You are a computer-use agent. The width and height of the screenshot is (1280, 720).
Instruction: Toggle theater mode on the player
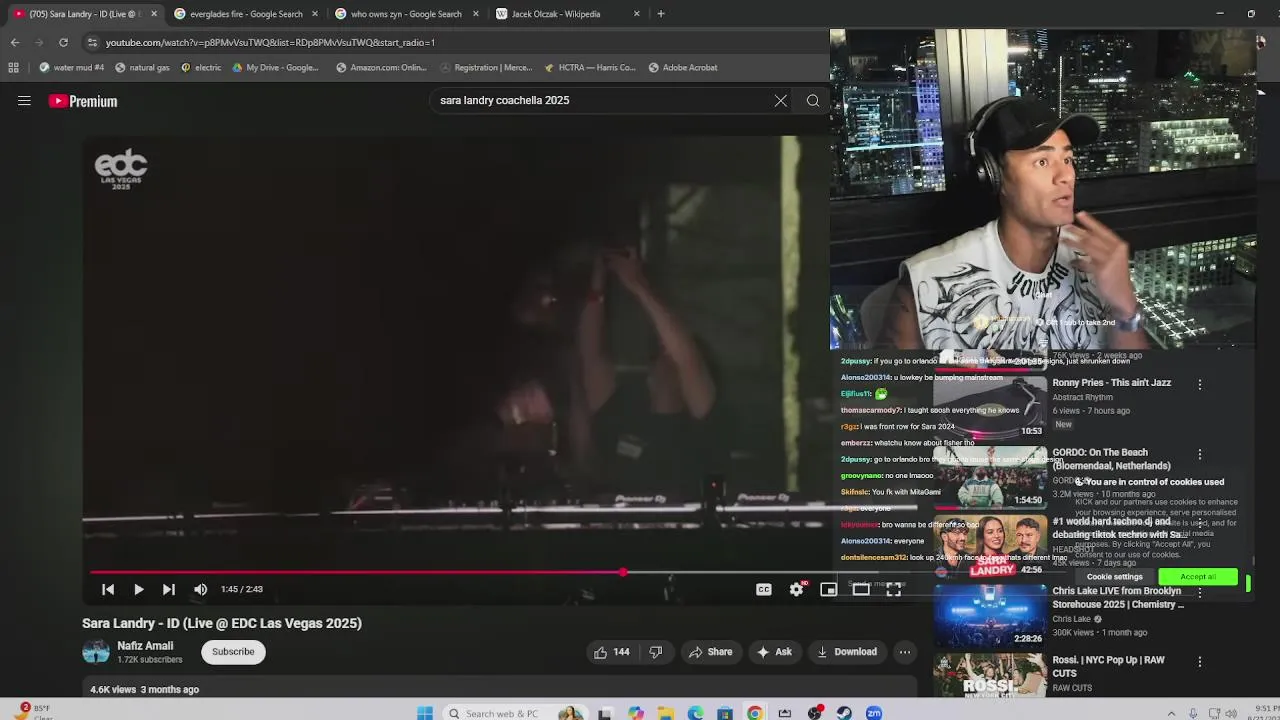[x=861, y=590]
